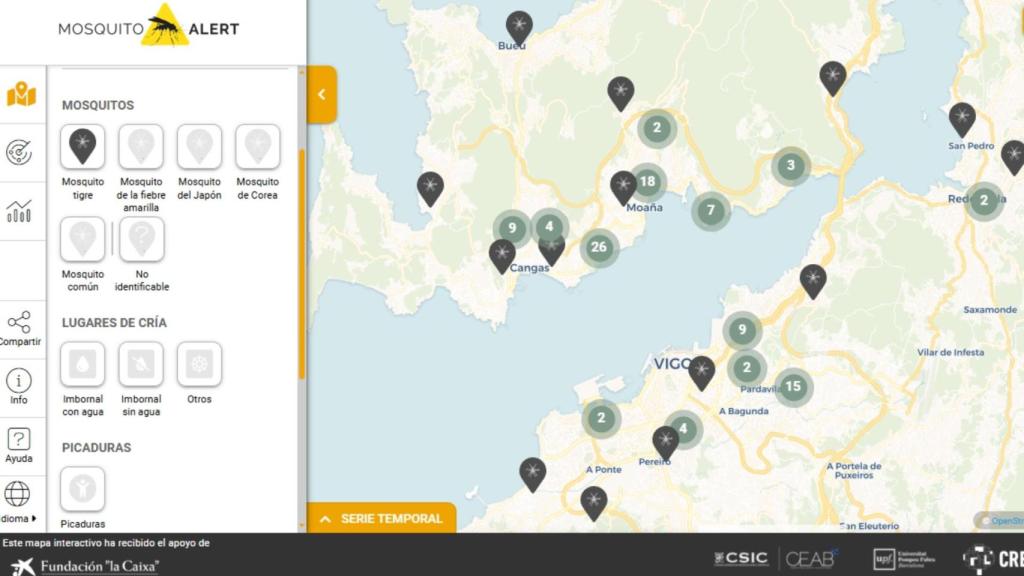The width and height of the screenshot is (1024, 576).
Task: Enable the No identificable filter
Action: pos(141,237)
